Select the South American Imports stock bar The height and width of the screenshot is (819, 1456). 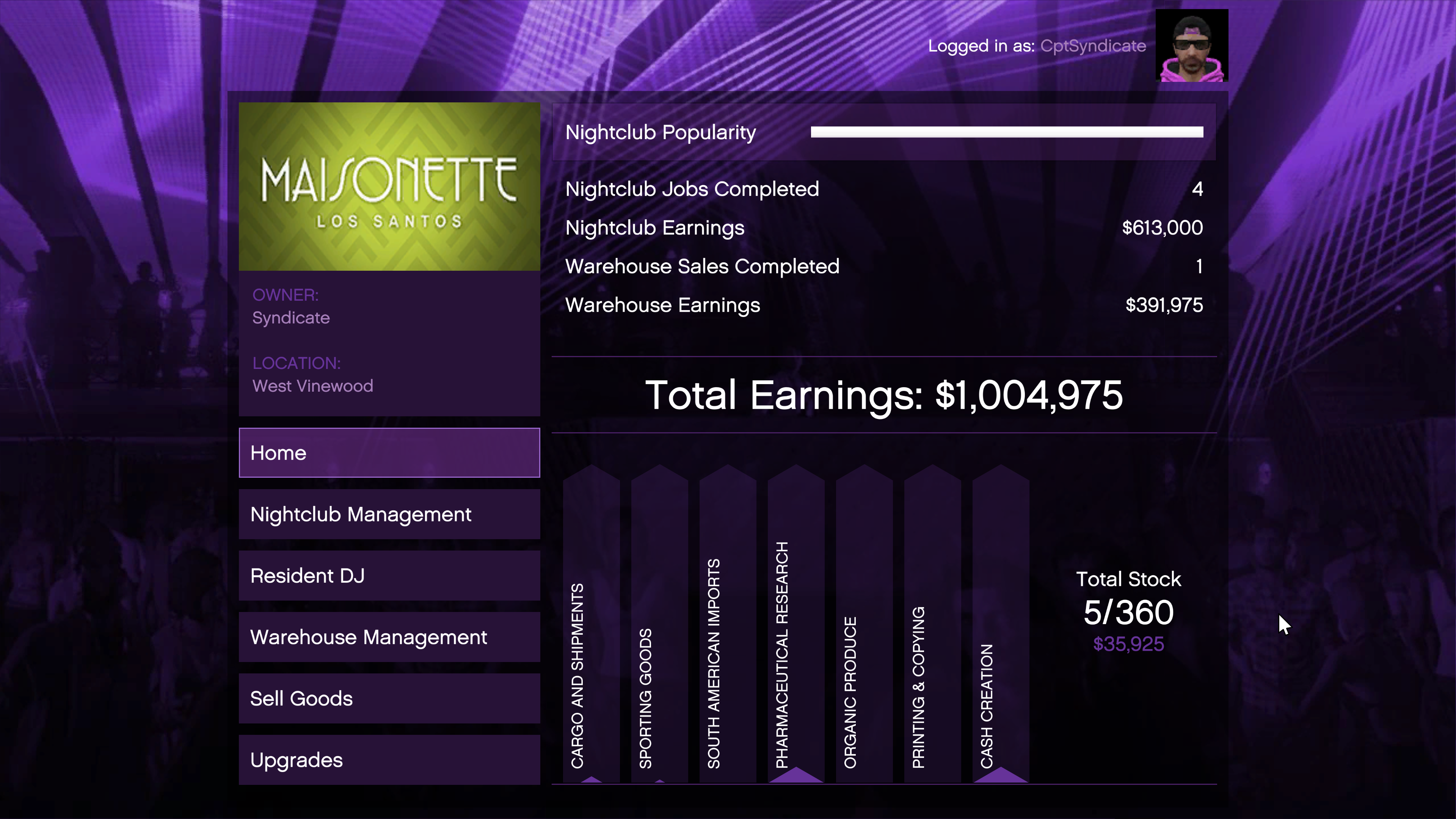[x=728, y=650]
